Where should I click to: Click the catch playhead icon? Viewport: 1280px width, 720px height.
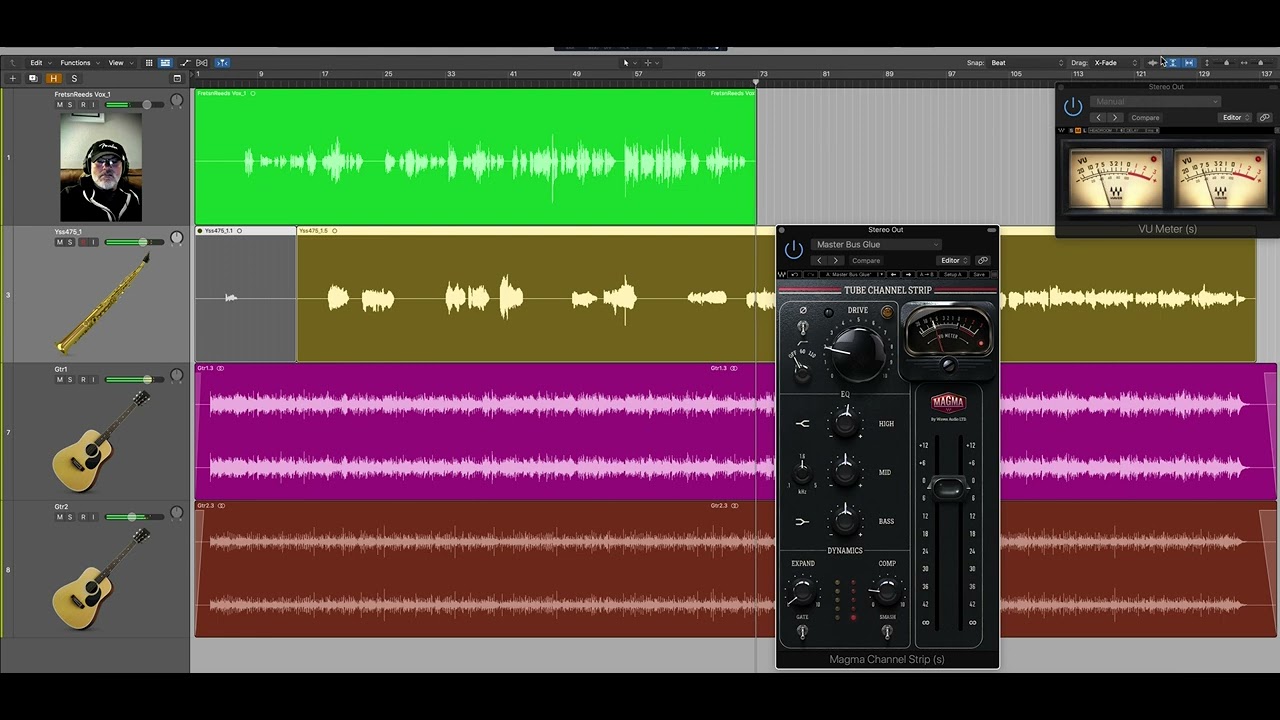pyautogui.click(x=222, y=63)
